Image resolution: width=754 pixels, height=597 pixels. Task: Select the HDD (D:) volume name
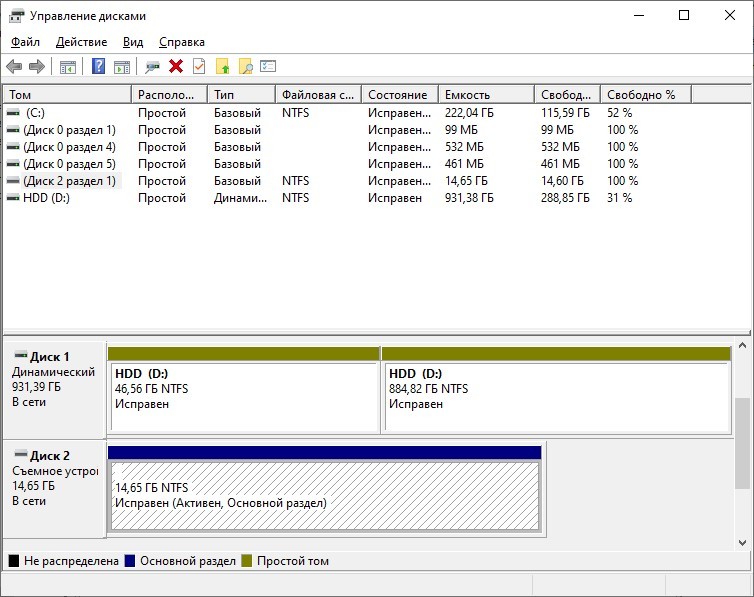coord(46,198)
